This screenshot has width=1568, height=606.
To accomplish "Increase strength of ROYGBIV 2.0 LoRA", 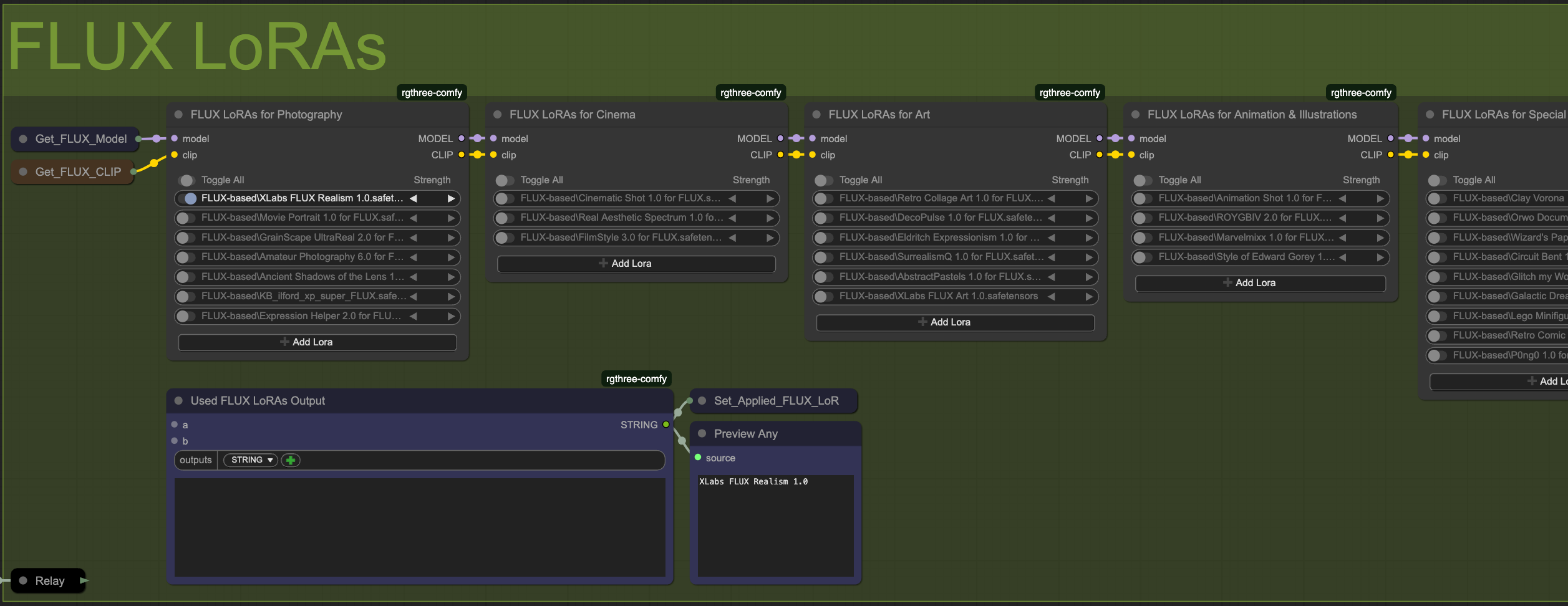I will pos(1380,218).
